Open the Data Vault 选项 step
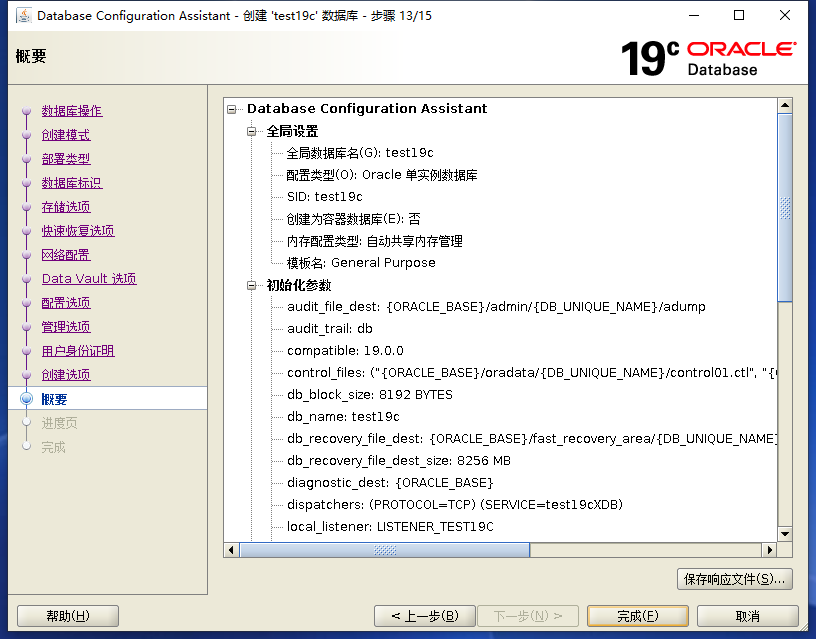Viewport: 816px width, 639px height. tap(89, 279)
